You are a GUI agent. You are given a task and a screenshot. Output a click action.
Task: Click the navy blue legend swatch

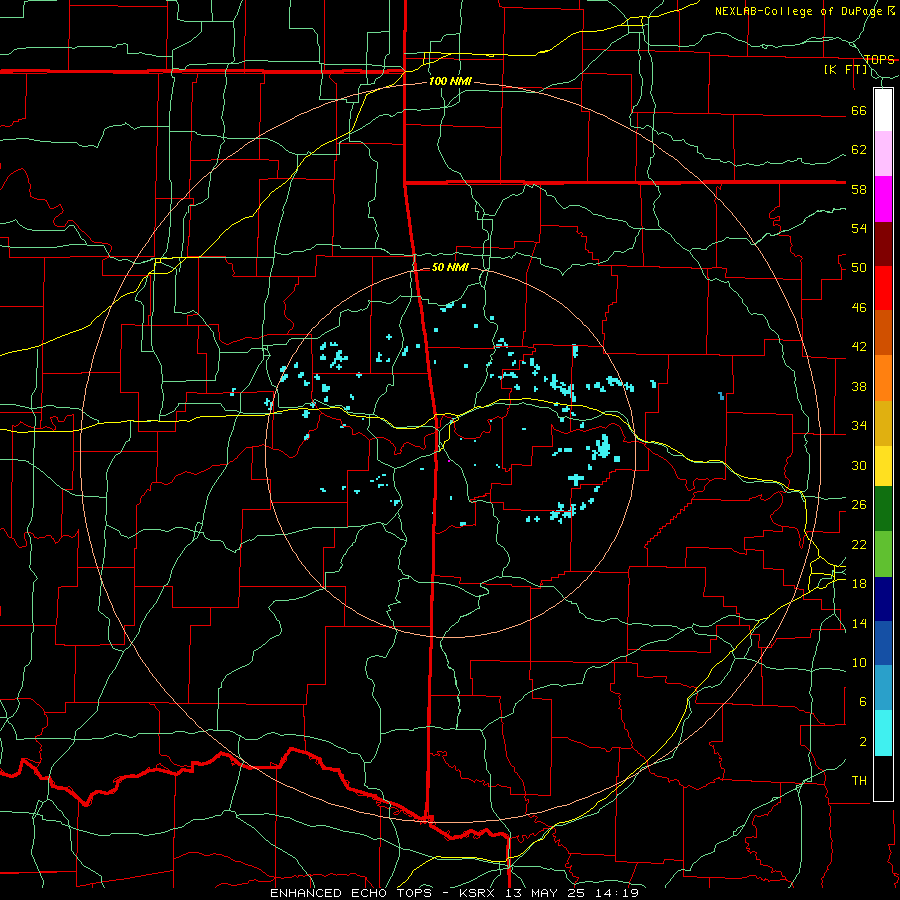tap(883, 599)
